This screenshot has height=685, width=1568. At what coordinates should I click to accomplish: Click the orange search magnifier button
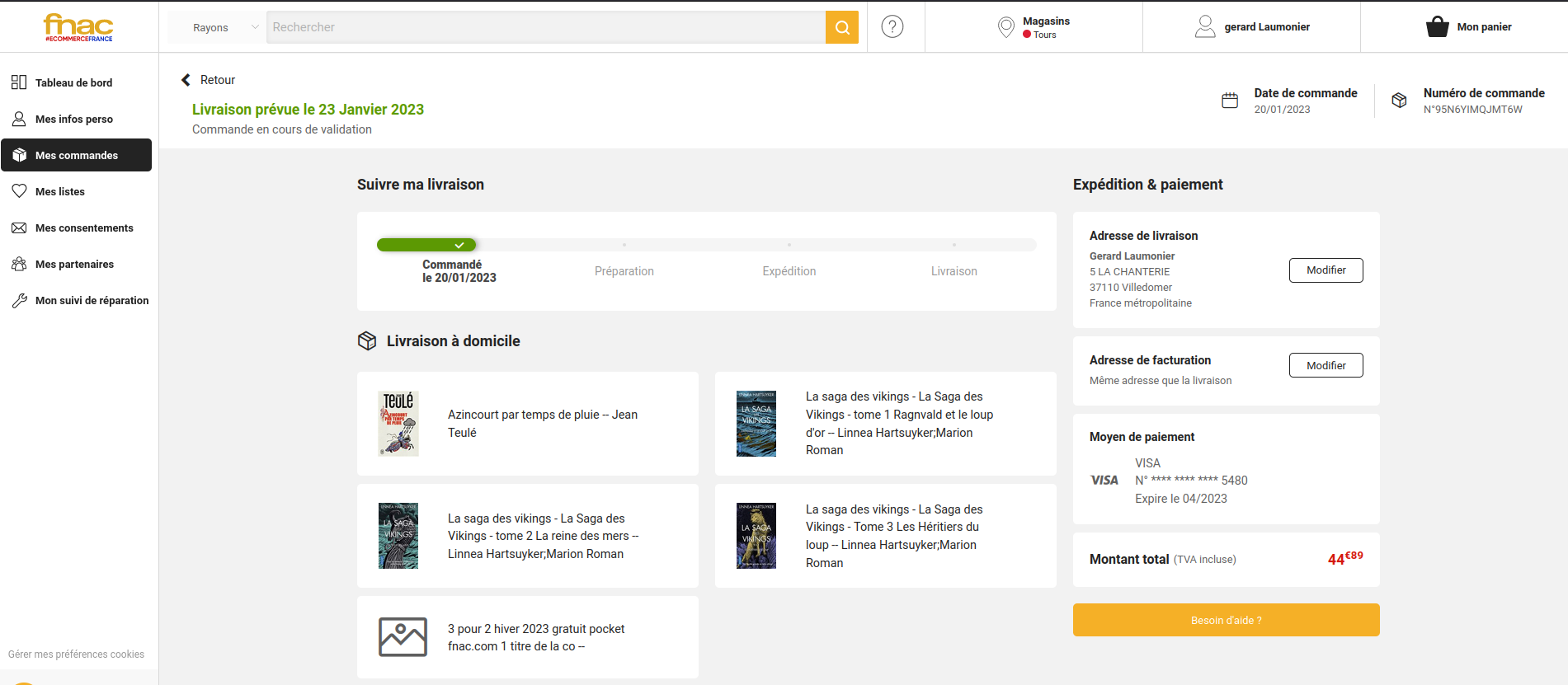coord(841,27)
